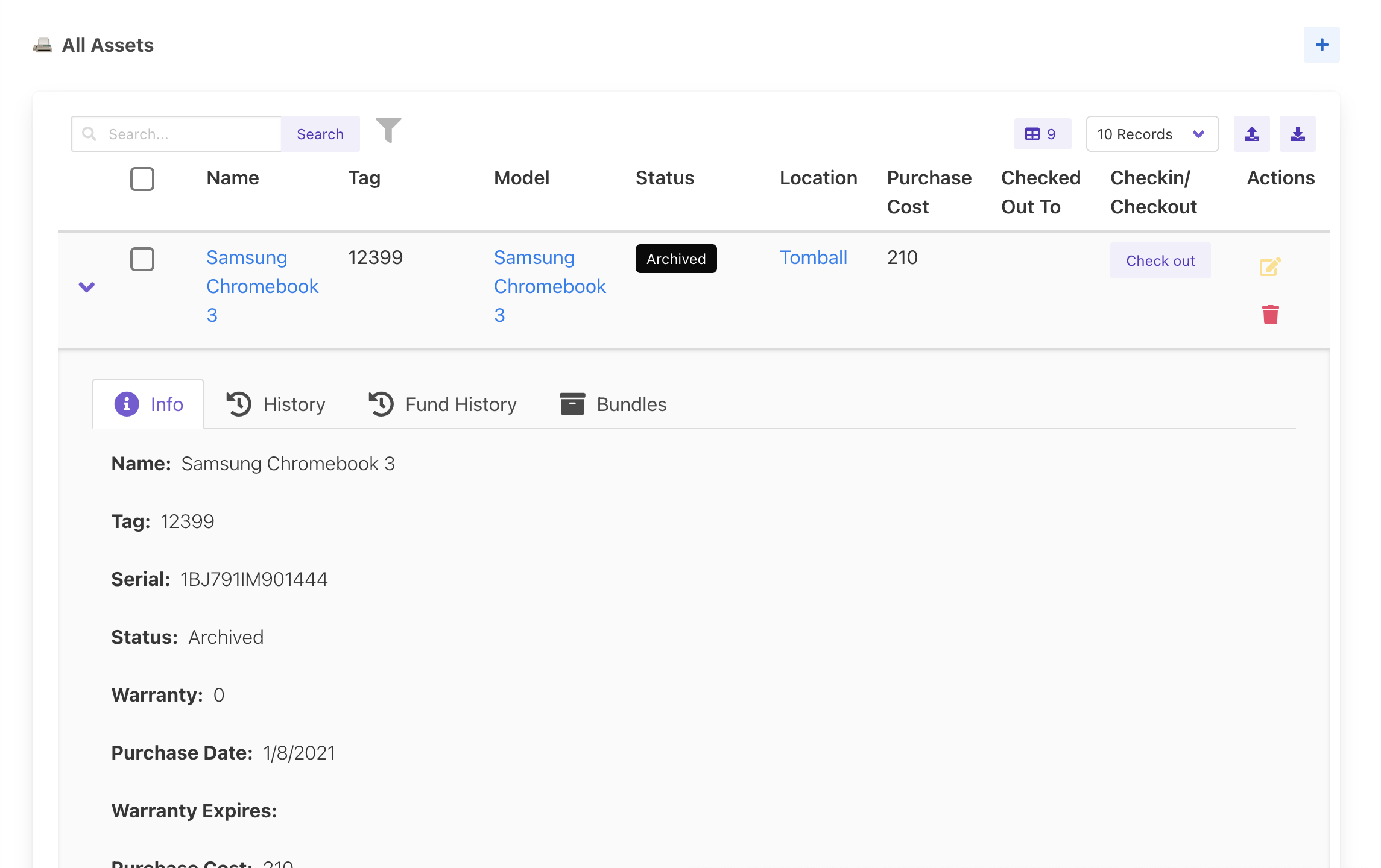Check the Samsung Chromebook 3 row checkbox
The image size is (1381, 868).
tap(142, 259)
